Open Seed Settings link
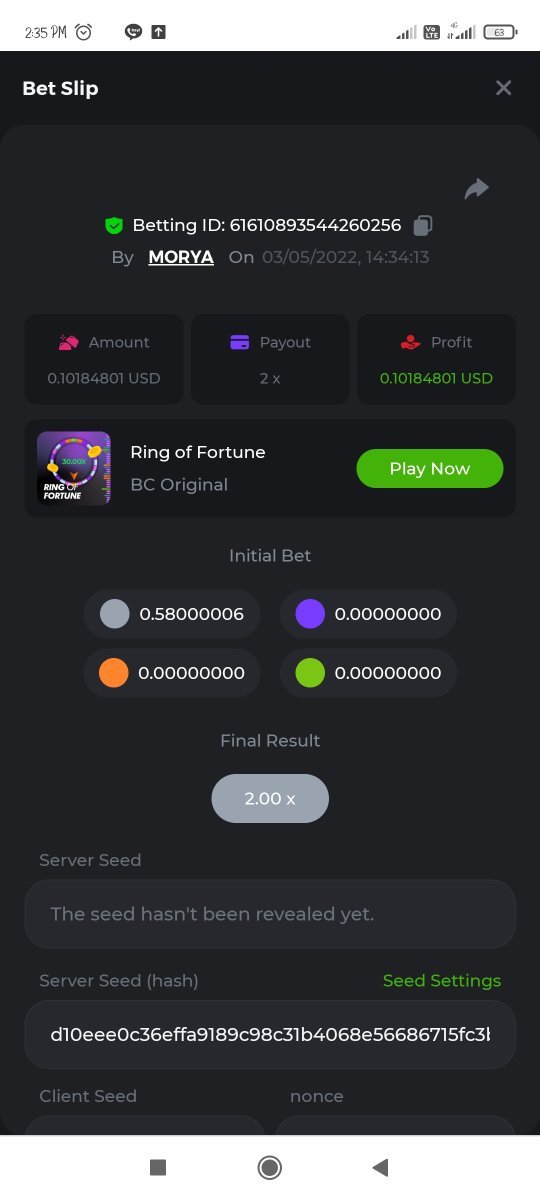Screen dimensions: 540x1200 click(x=442, y=980)
